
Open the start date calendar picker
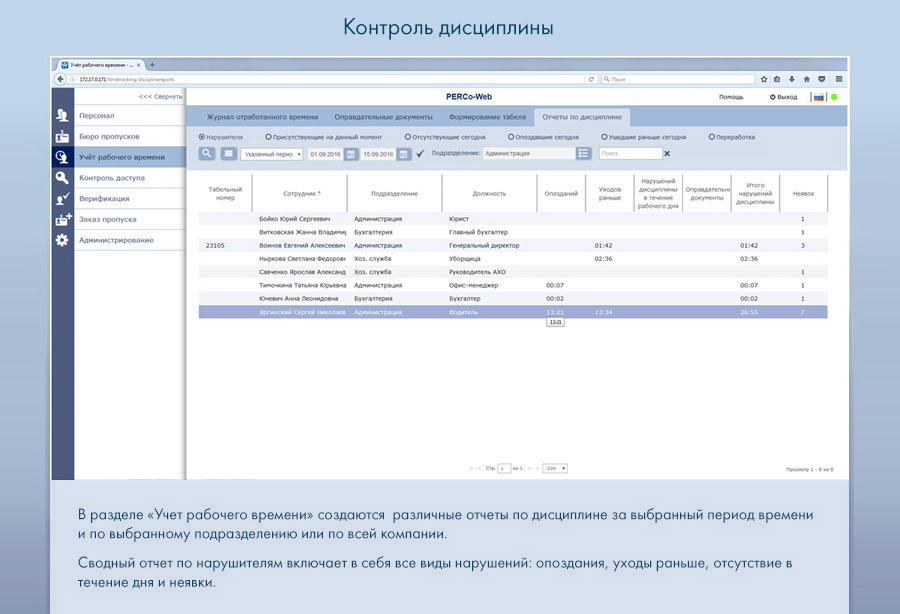click(x=349, y=154)
